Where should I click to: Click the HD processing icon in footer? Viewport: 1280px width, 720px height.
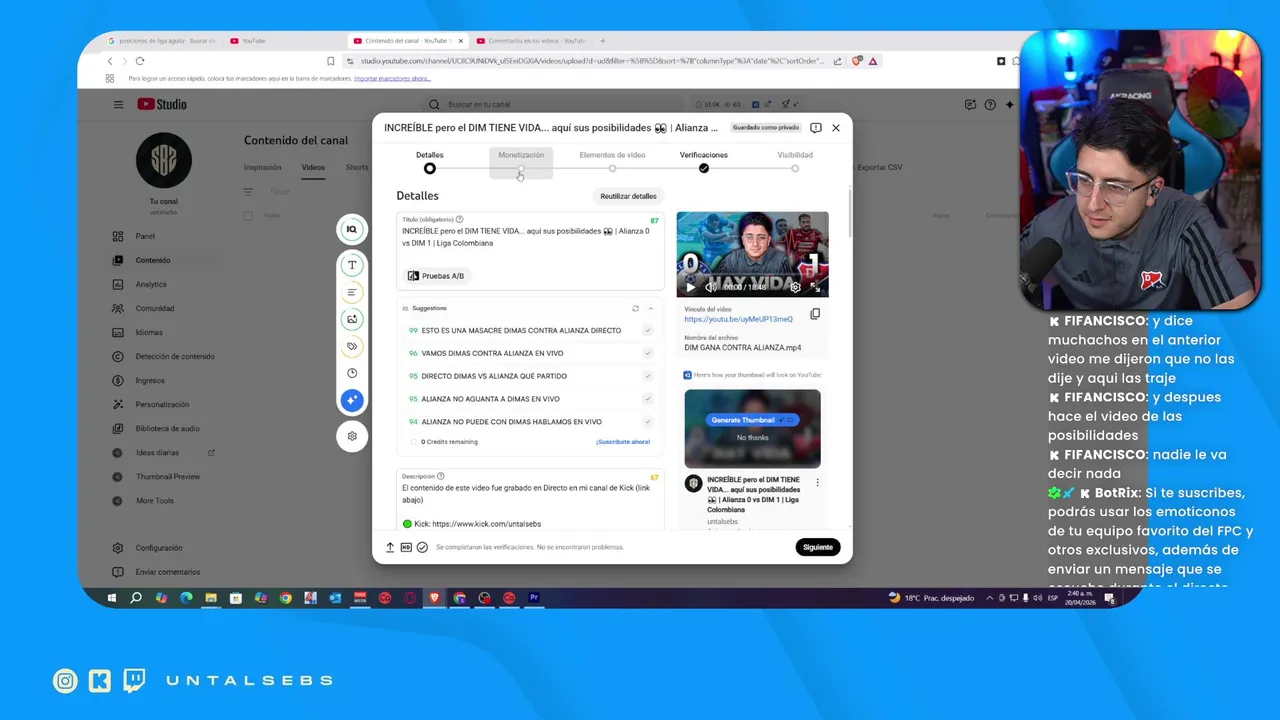click(406, 547)
